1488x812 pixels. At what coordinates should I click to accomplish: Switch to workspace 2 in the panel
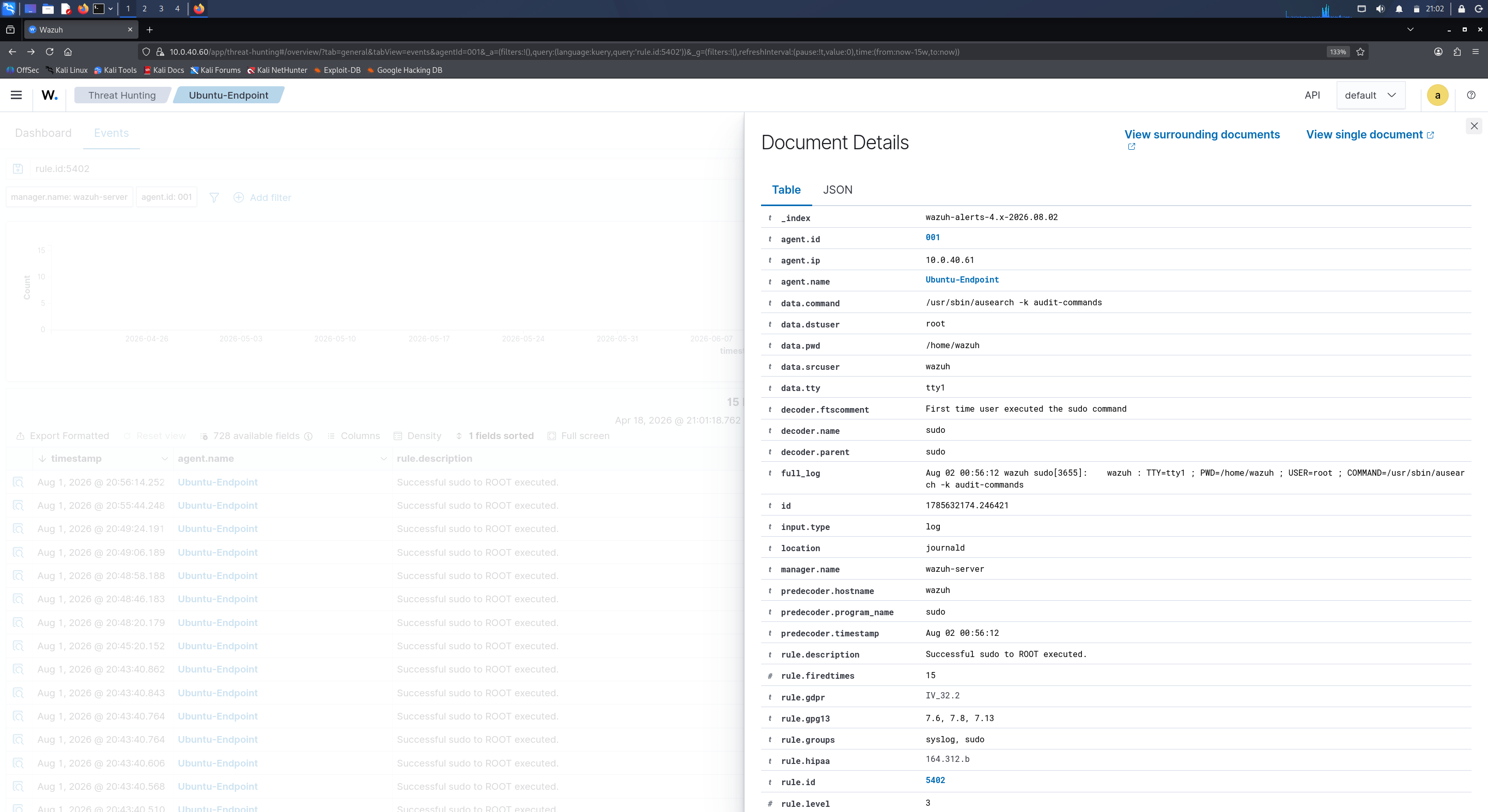coord(145,9)
